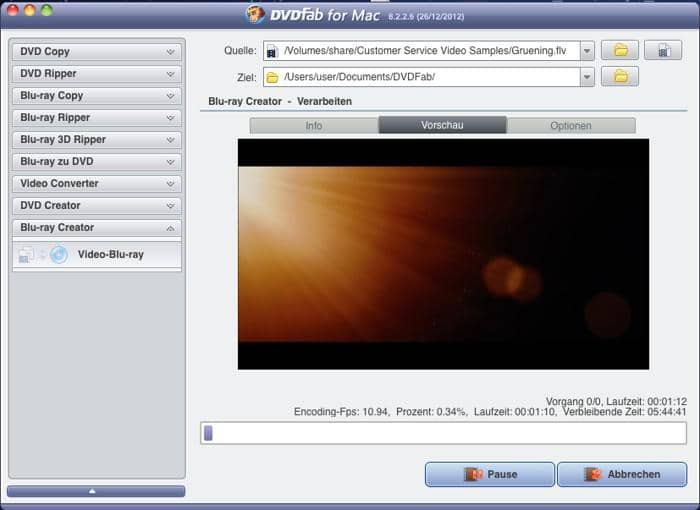Switch to the Info tab
The image size is (700, 510).
[x=314, y=125]
